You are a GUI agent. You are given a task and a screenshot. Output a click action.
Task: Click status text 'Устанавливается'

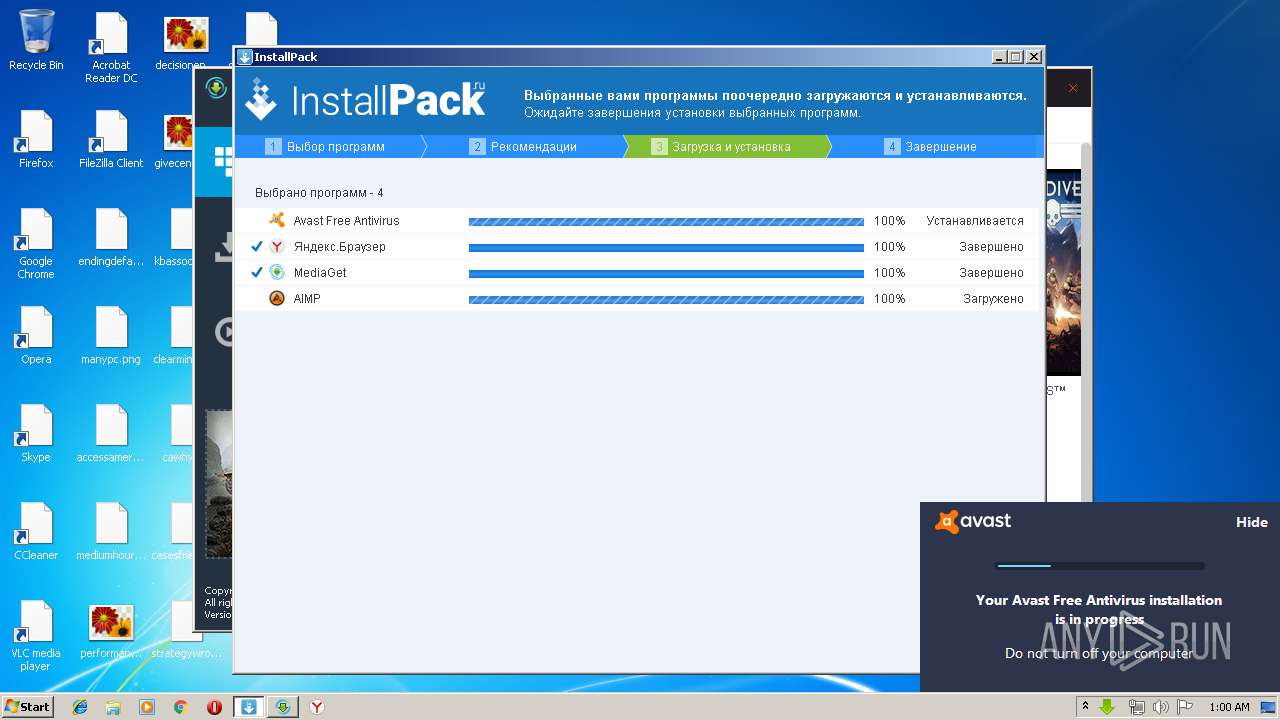(x=975, y=221)
